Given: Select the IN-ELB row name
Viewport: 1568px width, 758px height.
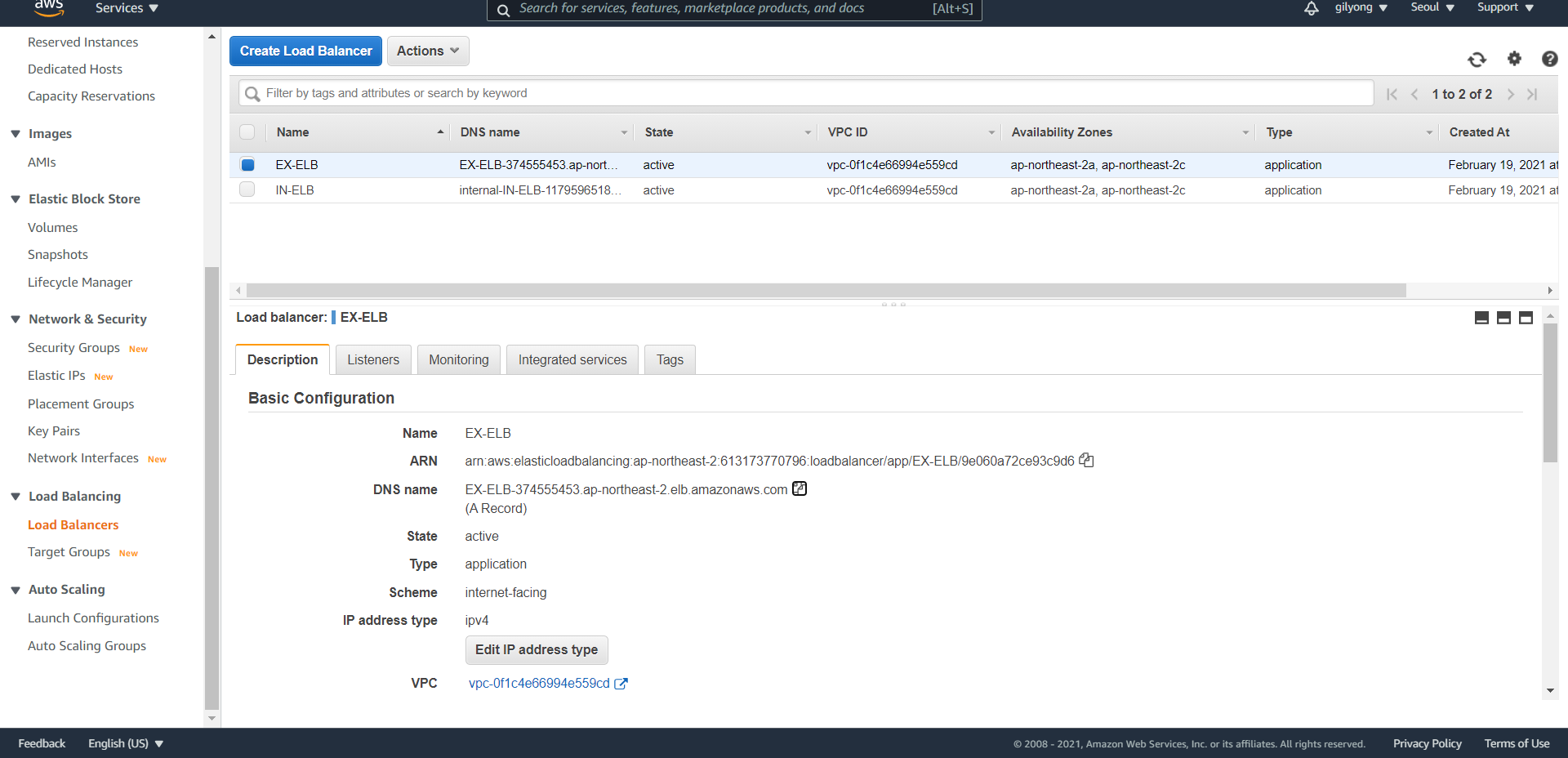Looking at the screenshot, I should coord(295,190).
